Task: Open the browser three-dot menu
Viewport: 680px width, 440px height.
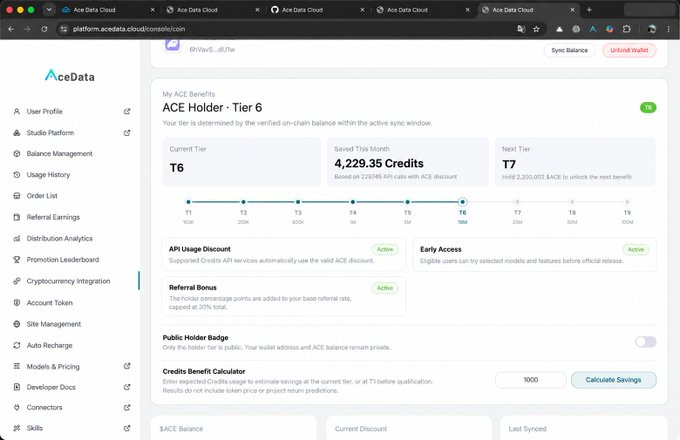Action: [668, 29]
